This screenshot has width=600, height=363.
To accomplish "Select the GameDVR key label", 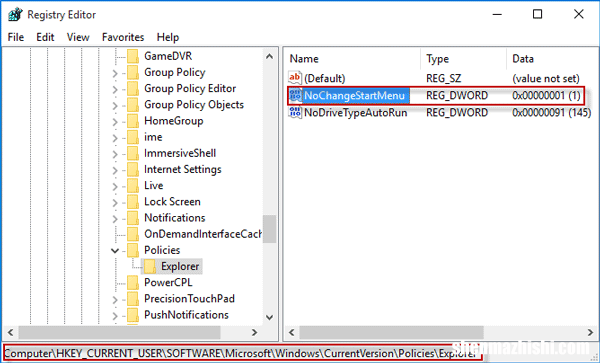I will pos(168,56).
